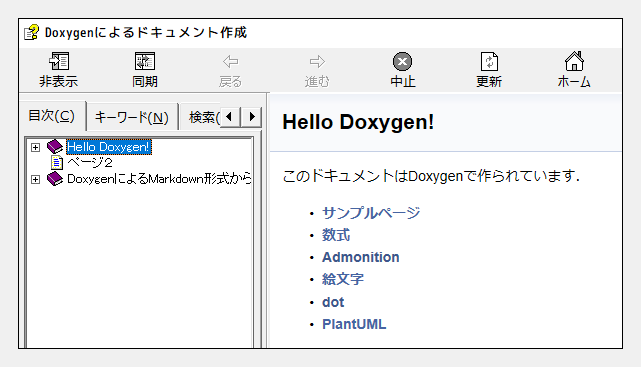
Task: Click the book icon beside DoxygenによるMarkdown形式から
Action: [55, 179]
